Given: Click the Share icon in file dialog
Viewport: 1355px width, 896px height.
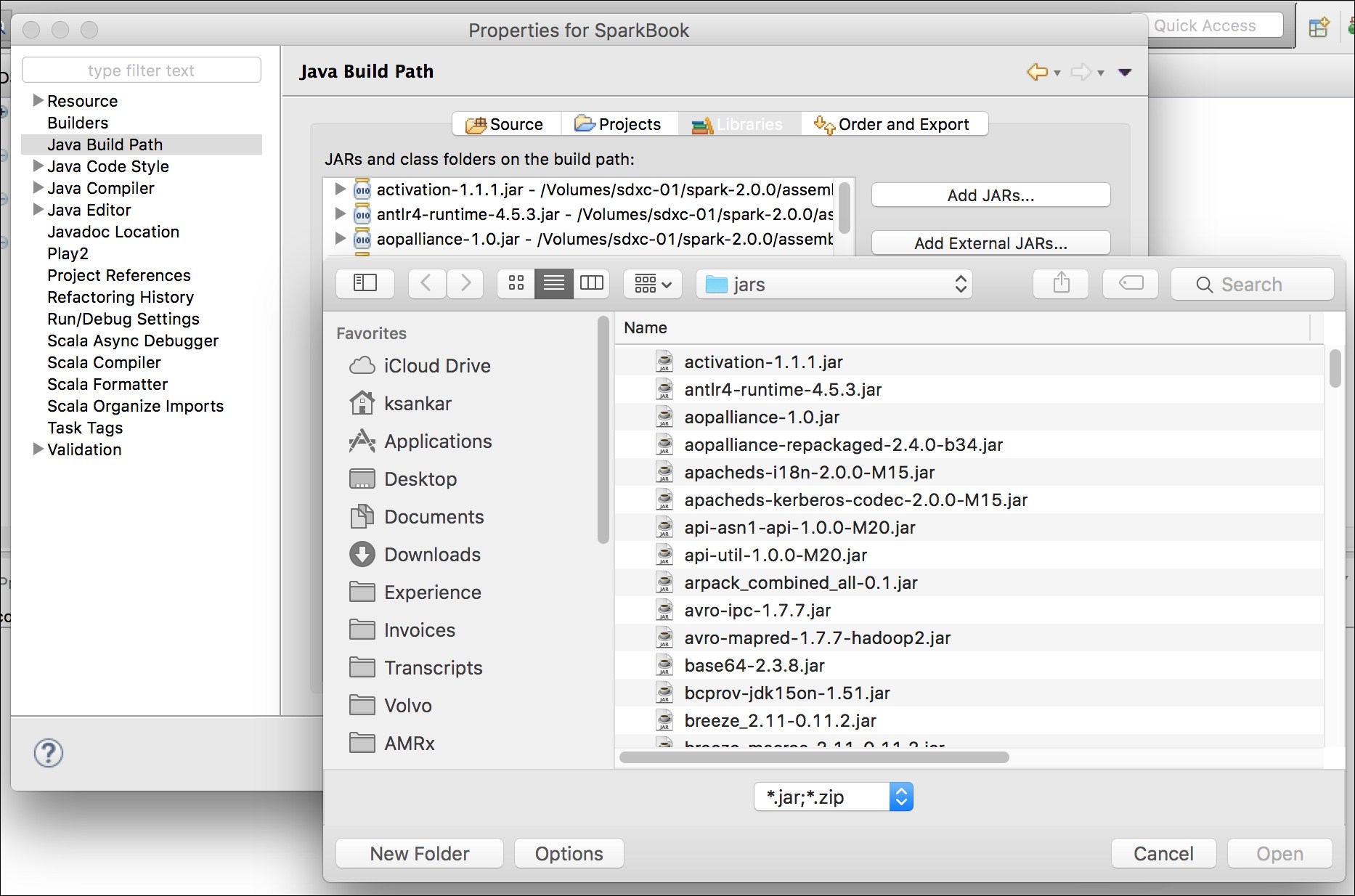Looking at the screenshot, I should [x=1061, y=283].
